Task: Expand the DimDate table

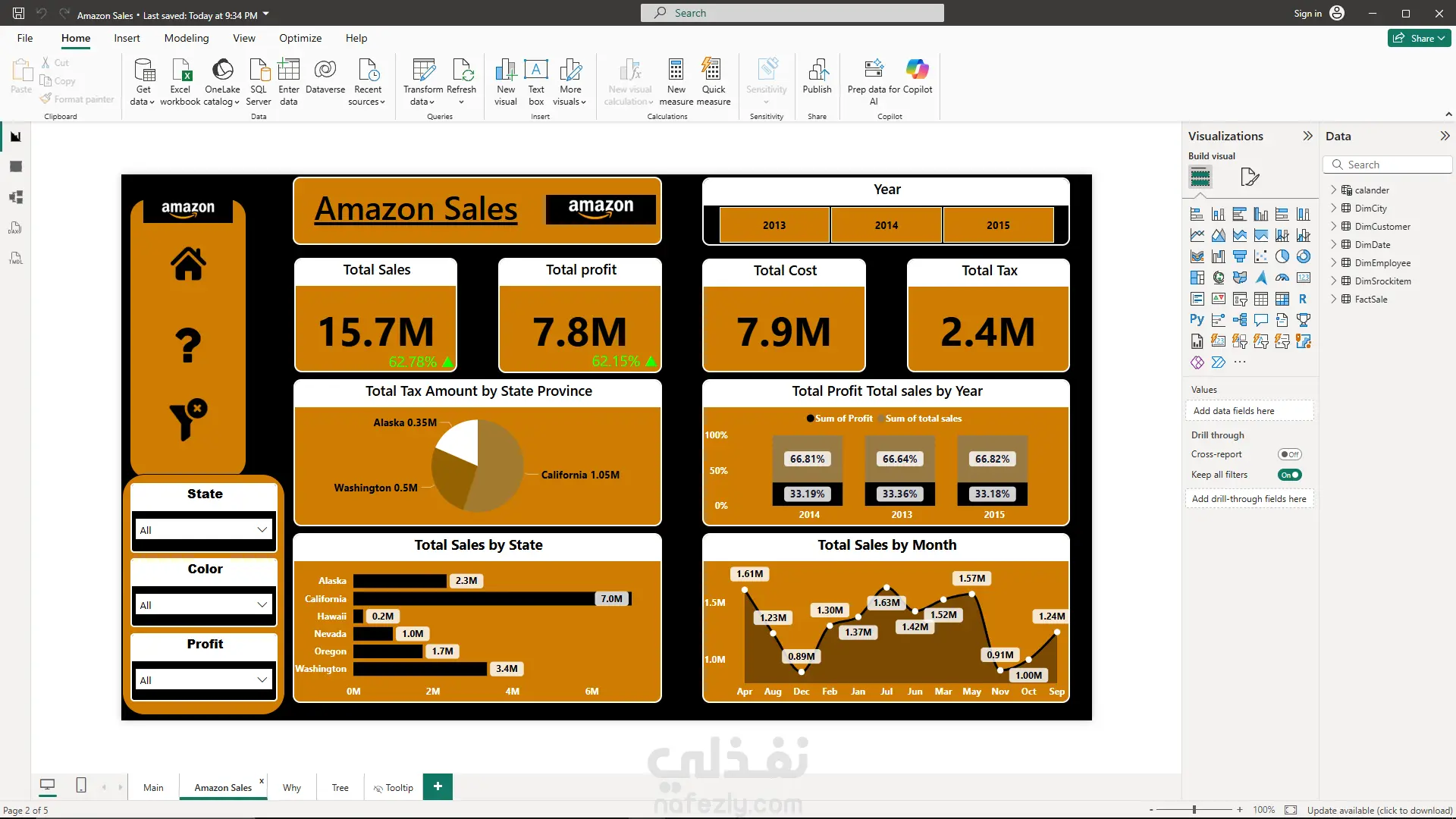Action: coord(1334,245)
